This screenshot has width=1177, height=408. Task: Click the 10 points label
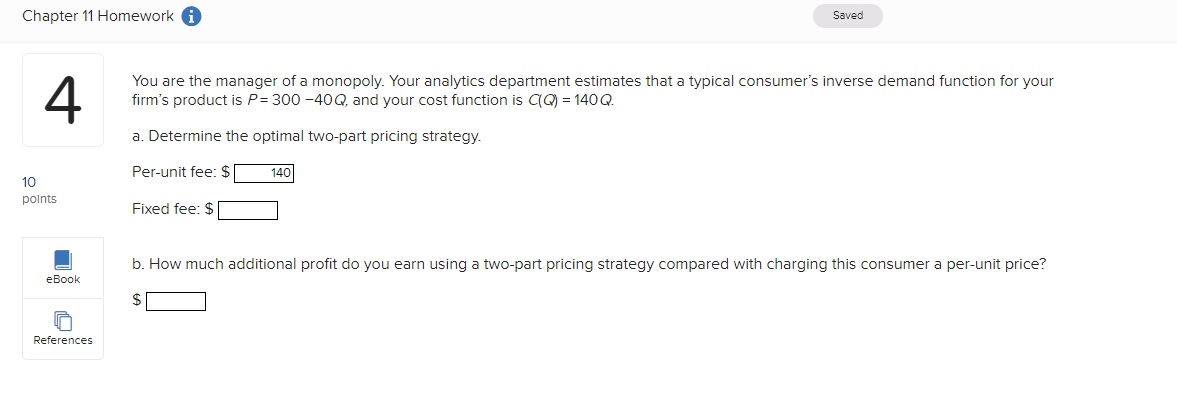tap(39, 190)
